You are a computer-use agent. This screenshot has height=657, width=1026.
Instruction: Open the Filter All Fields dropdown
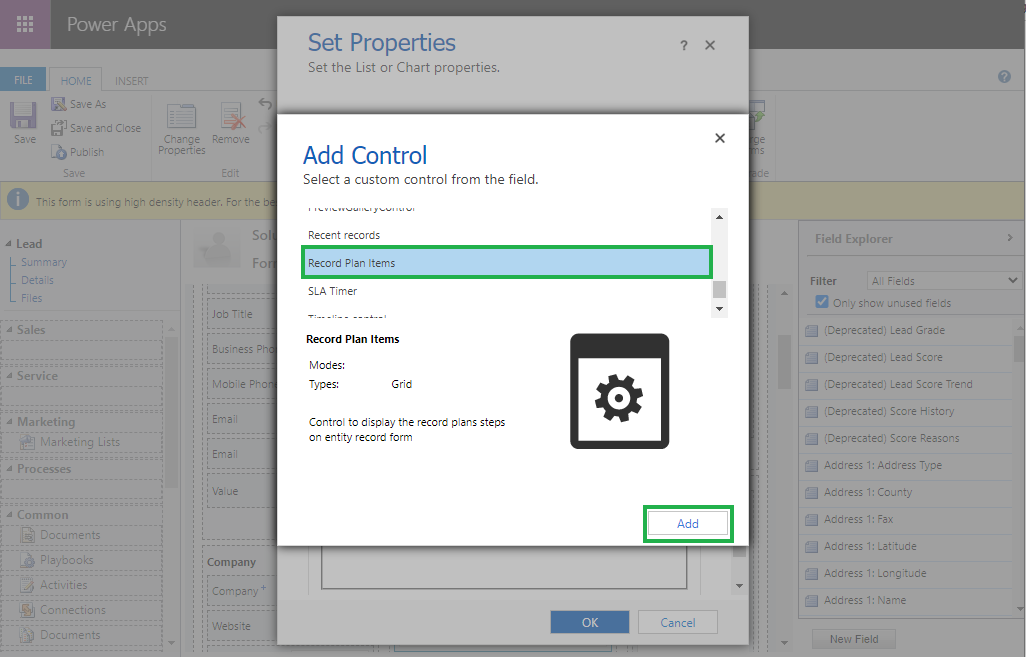pyautogui.click(x=943, y=281)
